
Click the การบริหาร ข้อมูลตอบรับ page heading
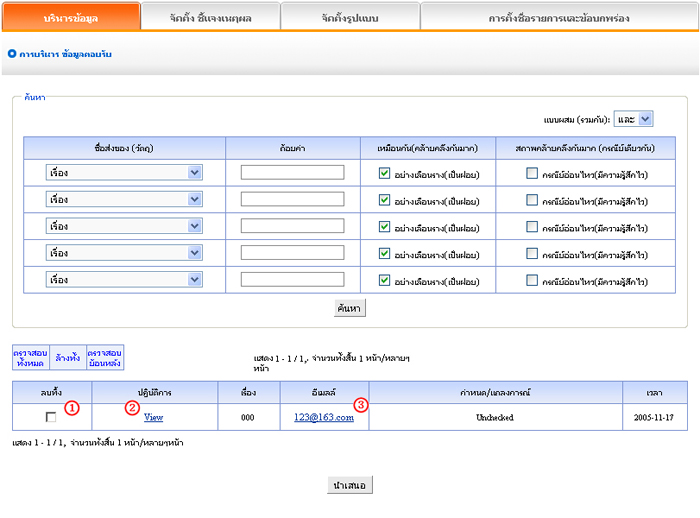pyautogui.click(x=65, y=54)
